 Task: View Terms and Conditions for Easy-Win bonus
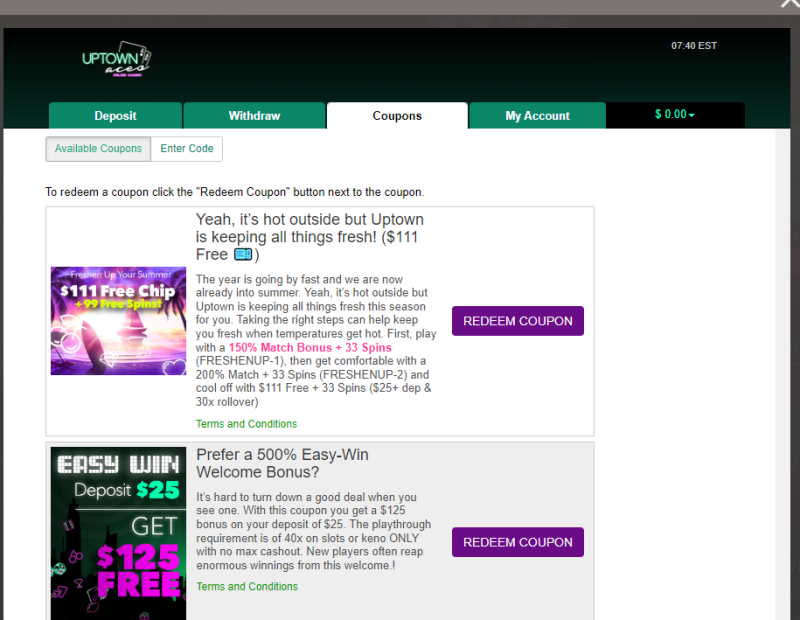coord(246,587)
